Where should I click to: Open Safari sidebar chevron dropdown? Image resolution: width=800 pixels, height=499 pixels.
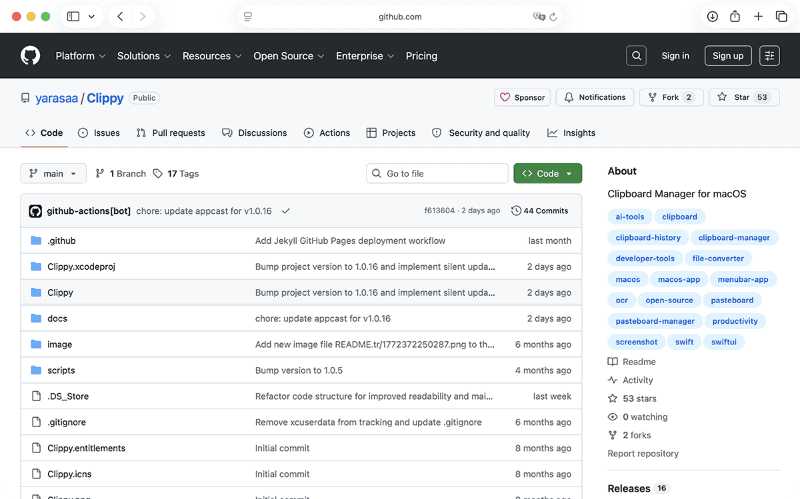pyautogui.click(x=91, y=16)
